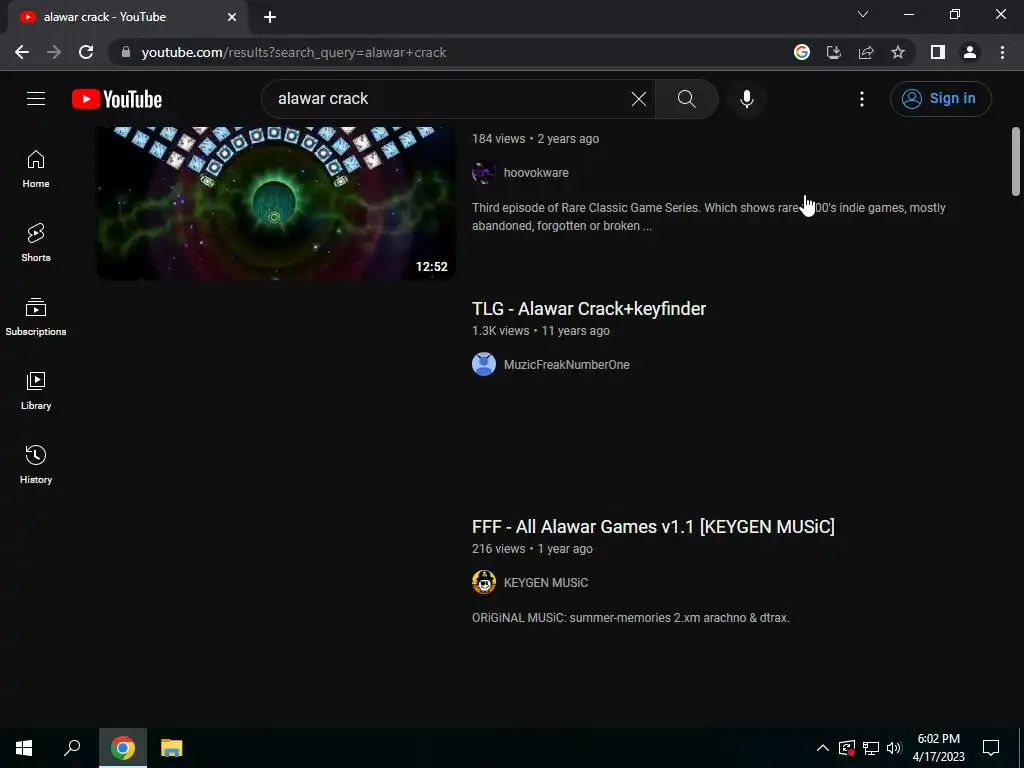Click the address bar URL
Image resolution: width=1024 pixels, height=768 pixels.
[294, 52]
